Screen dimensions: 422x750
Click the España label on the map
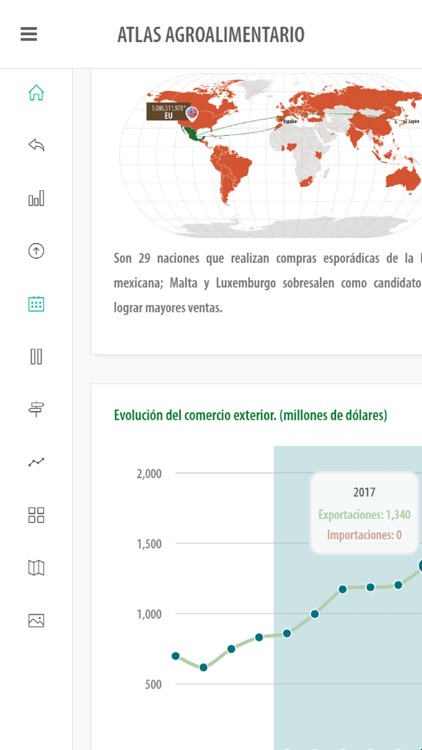tap(290, 121)
